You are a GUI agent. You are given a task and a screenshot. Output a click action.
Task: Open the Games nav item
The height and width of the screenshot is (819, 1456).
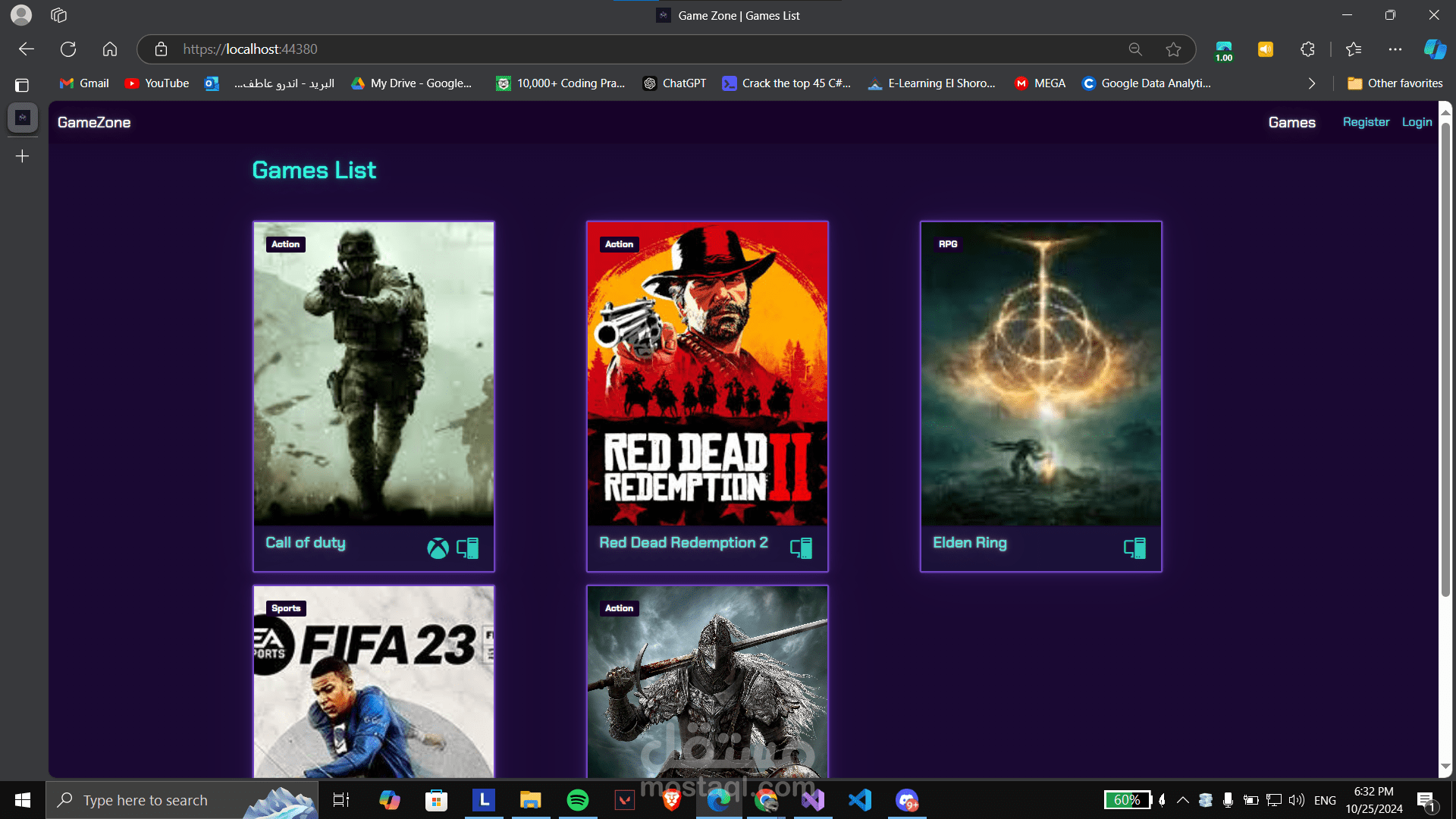[1292, 122]
